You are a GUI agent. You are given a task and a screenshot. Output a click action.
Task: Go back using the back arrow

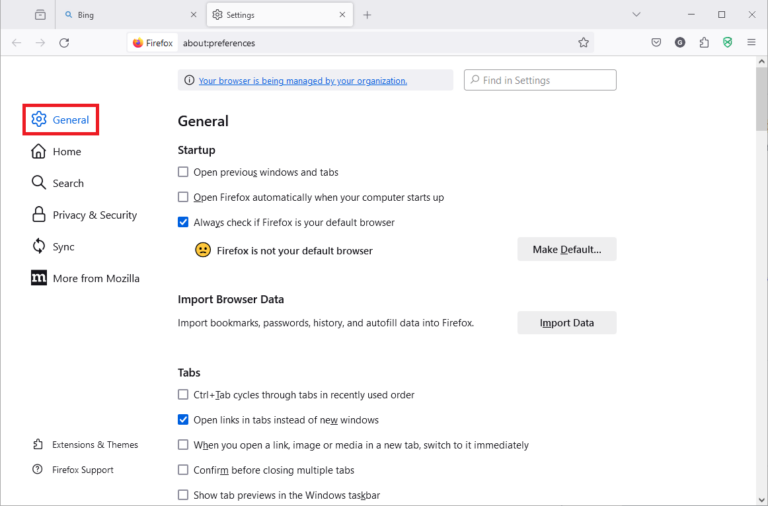pyautogui.click(x=17, y=43)
